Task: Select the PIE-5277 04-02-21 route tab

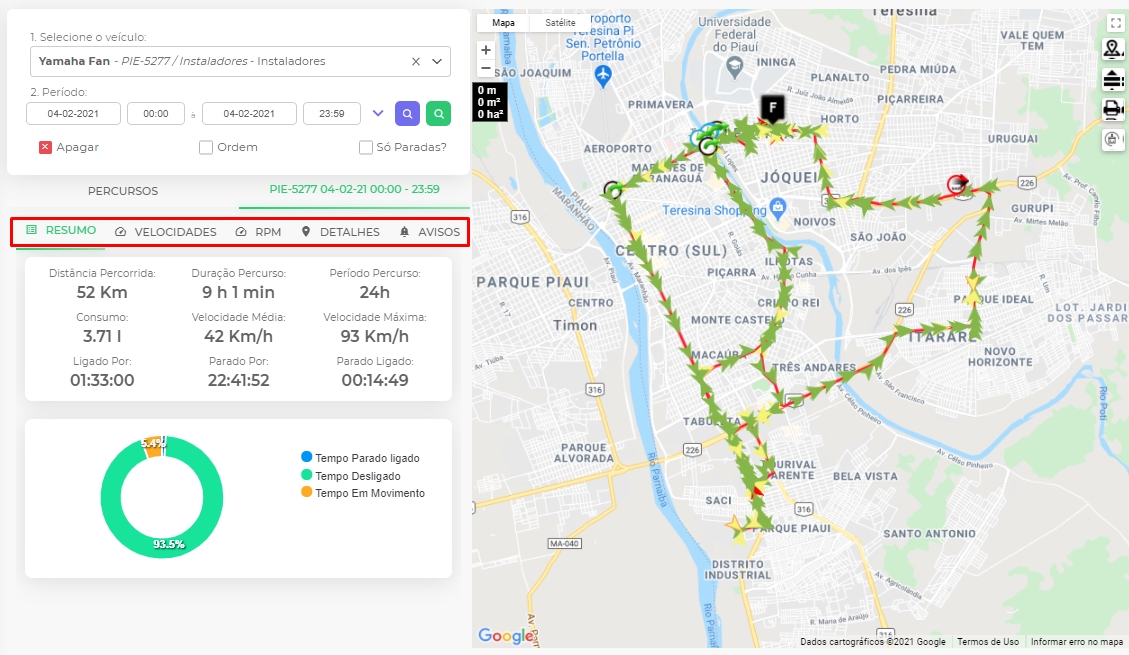Action: pyautogui.click(x=354, y=189)
